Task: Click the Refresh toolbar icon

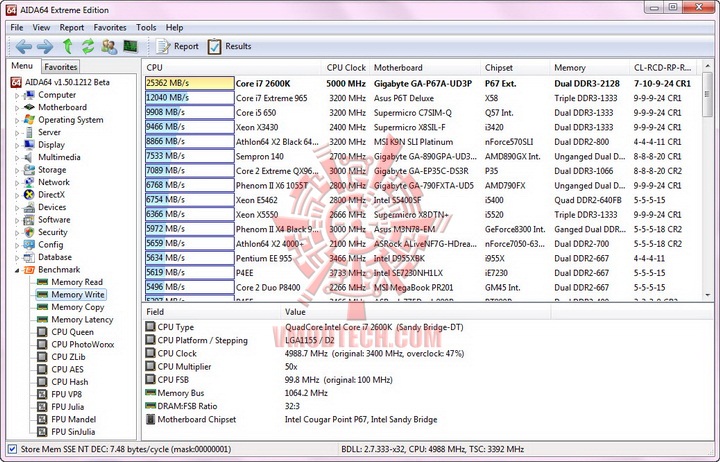Action: (88, 46)
